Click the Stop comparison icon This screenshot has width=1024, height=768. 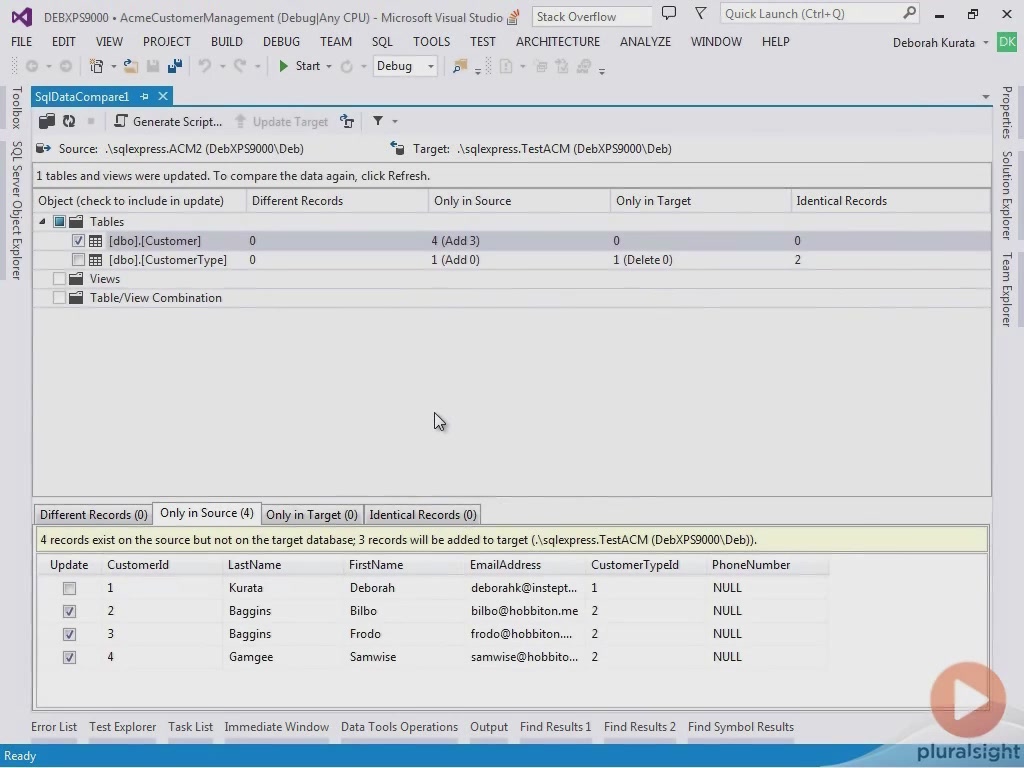(91, 121)
